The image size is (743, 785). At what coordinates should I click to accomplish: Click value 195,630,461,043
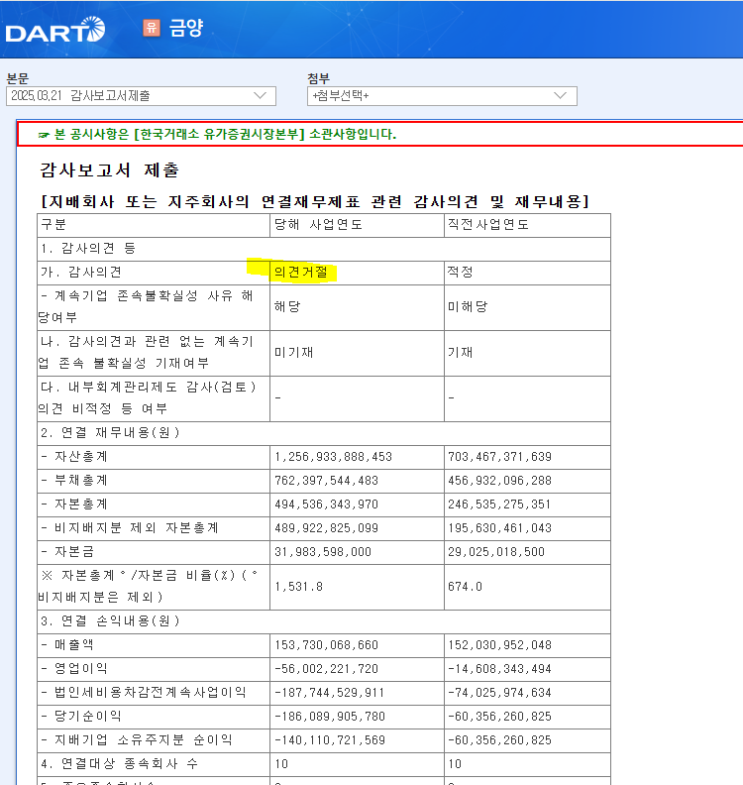click(500, 528)
